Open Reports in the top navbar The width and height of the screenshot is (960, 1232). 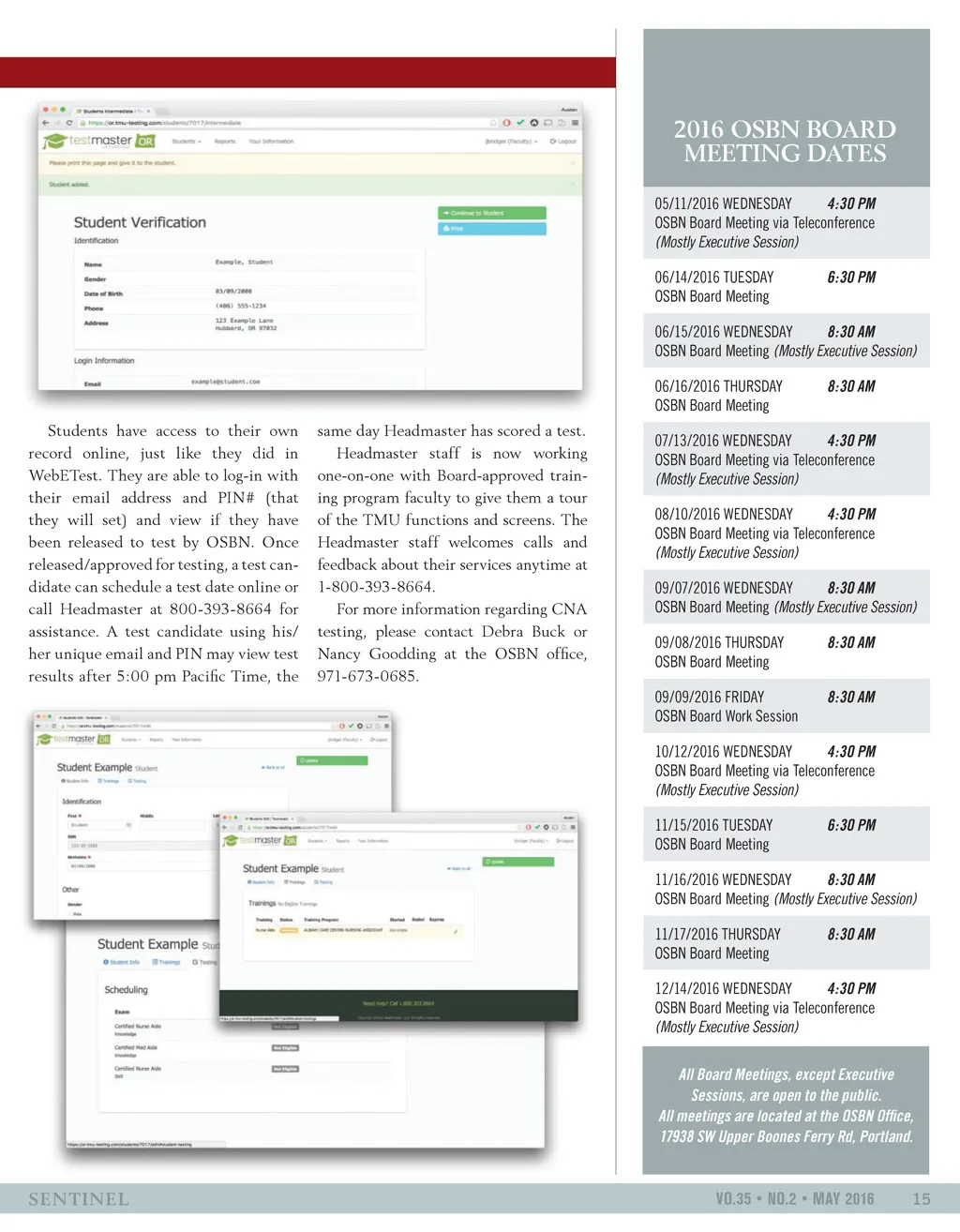(225, 142)
